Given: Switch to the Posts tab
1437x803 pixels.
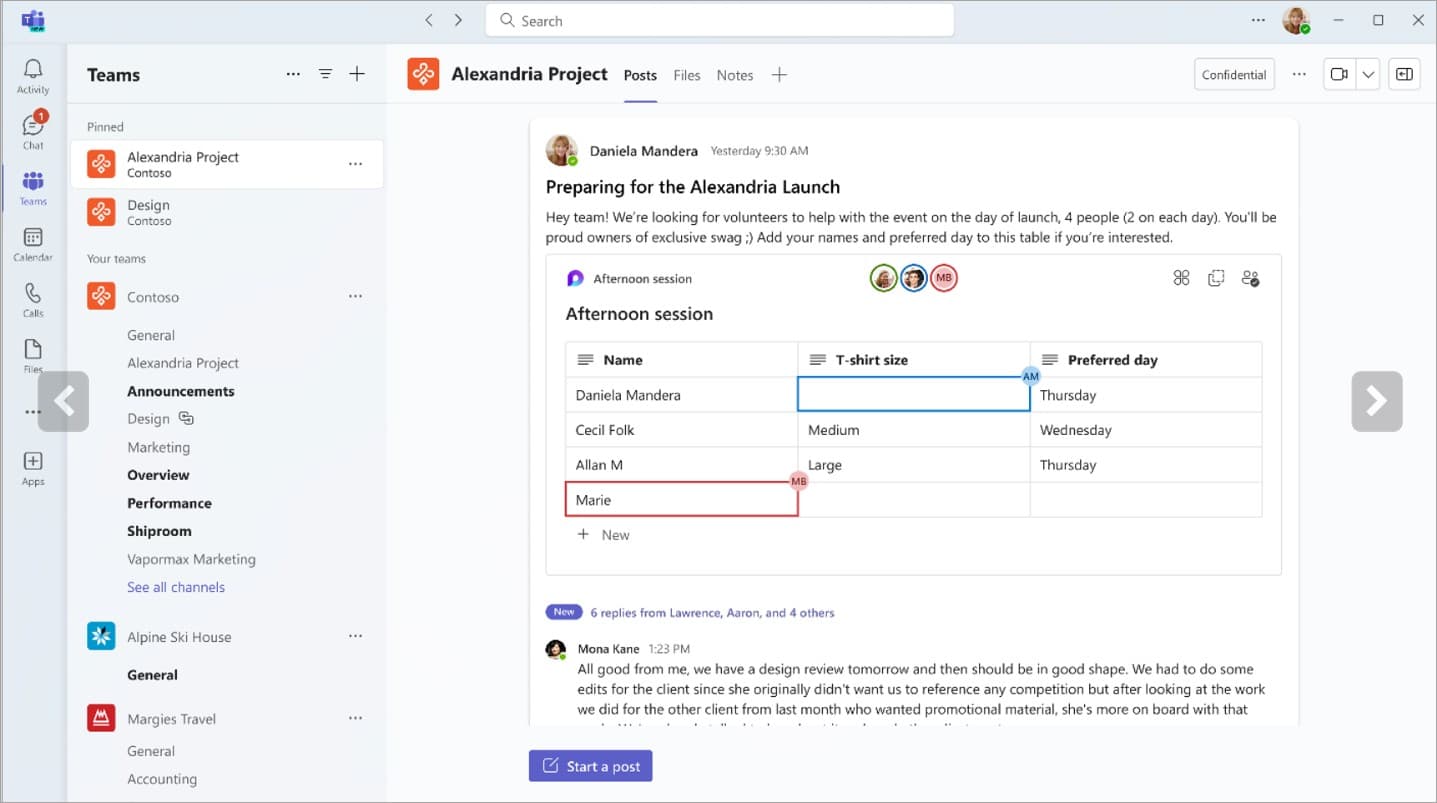Looking at the screenshot, I should [x=640, y=75].
